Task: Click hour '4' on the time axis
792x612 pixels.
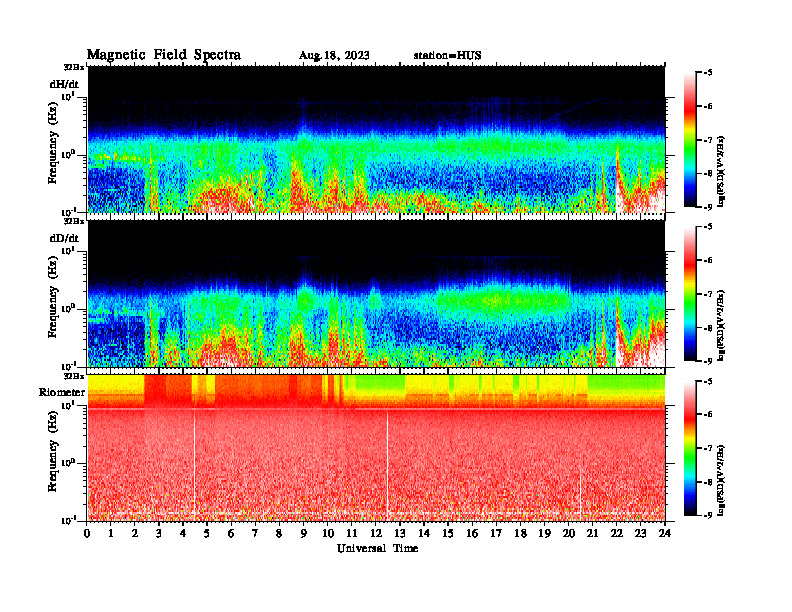Action: click(183, 533)
